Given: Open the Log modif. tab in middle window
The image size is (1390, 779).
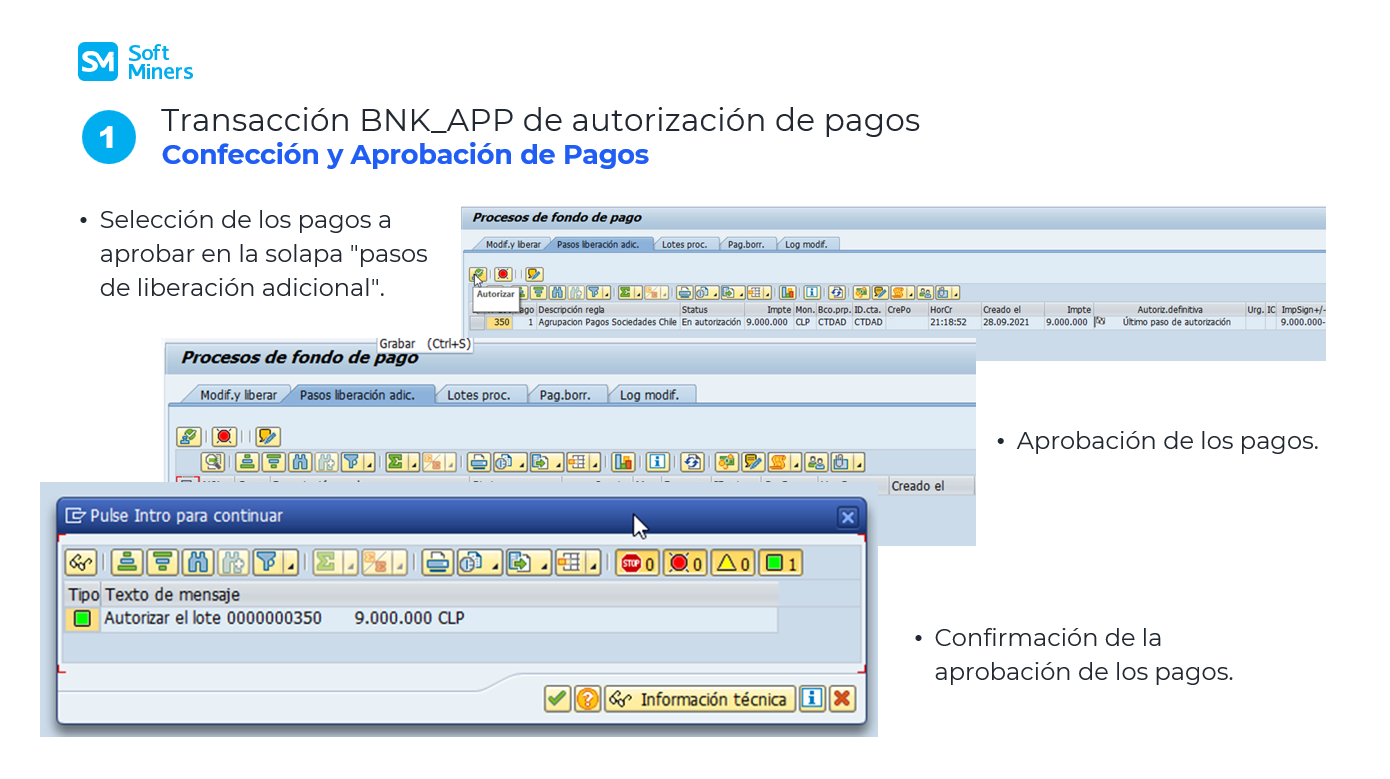Looking at the screenshot, I should pyautogui.click(x=649, y=395).
